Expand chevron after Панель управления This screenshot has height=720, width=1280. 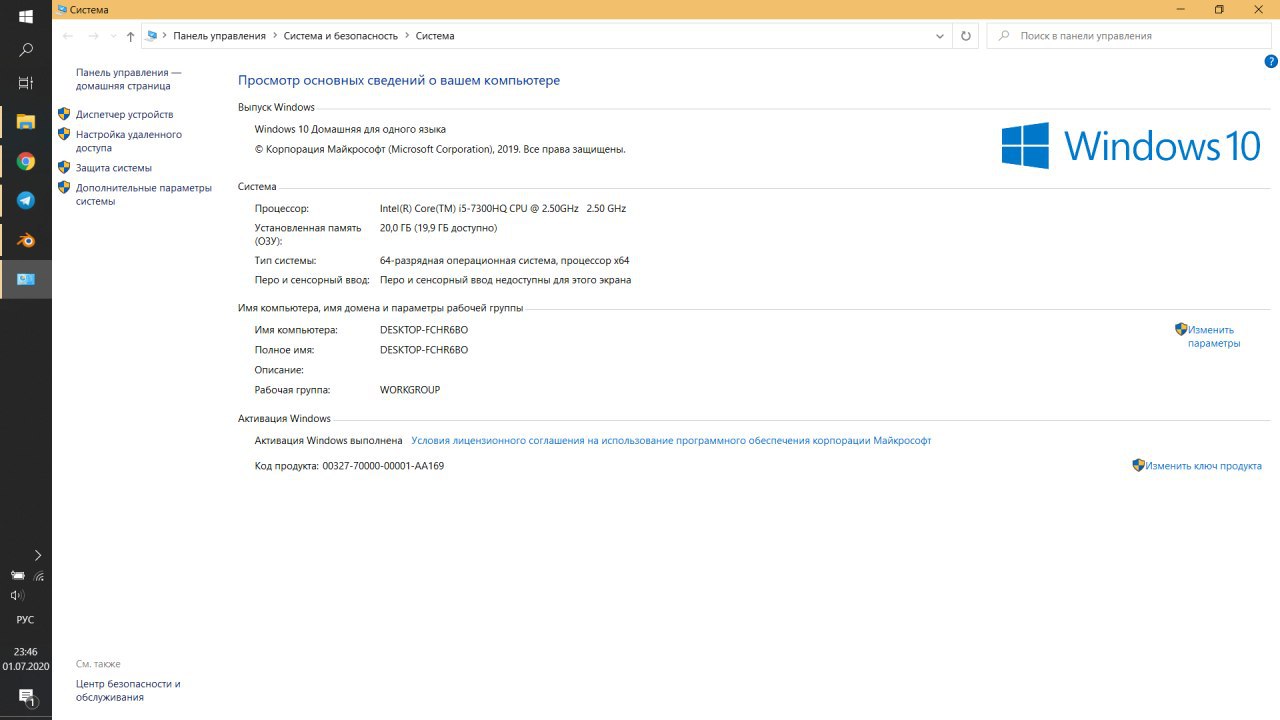point(275,36)
